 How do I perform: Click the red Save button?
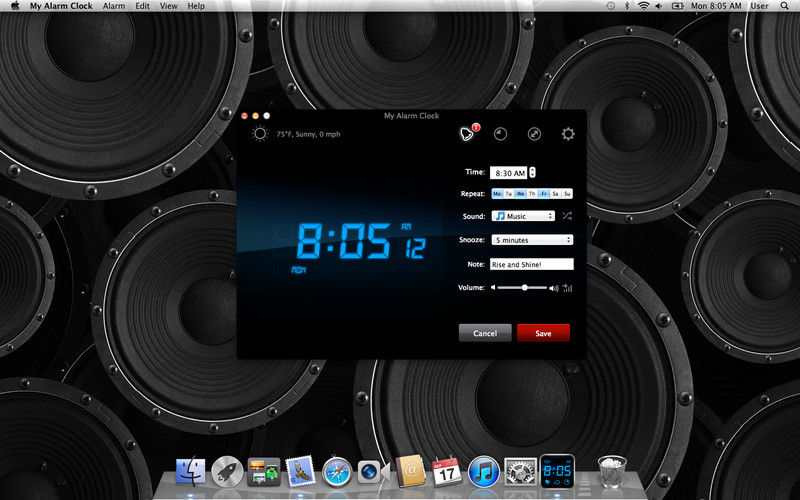coord(543,333)
